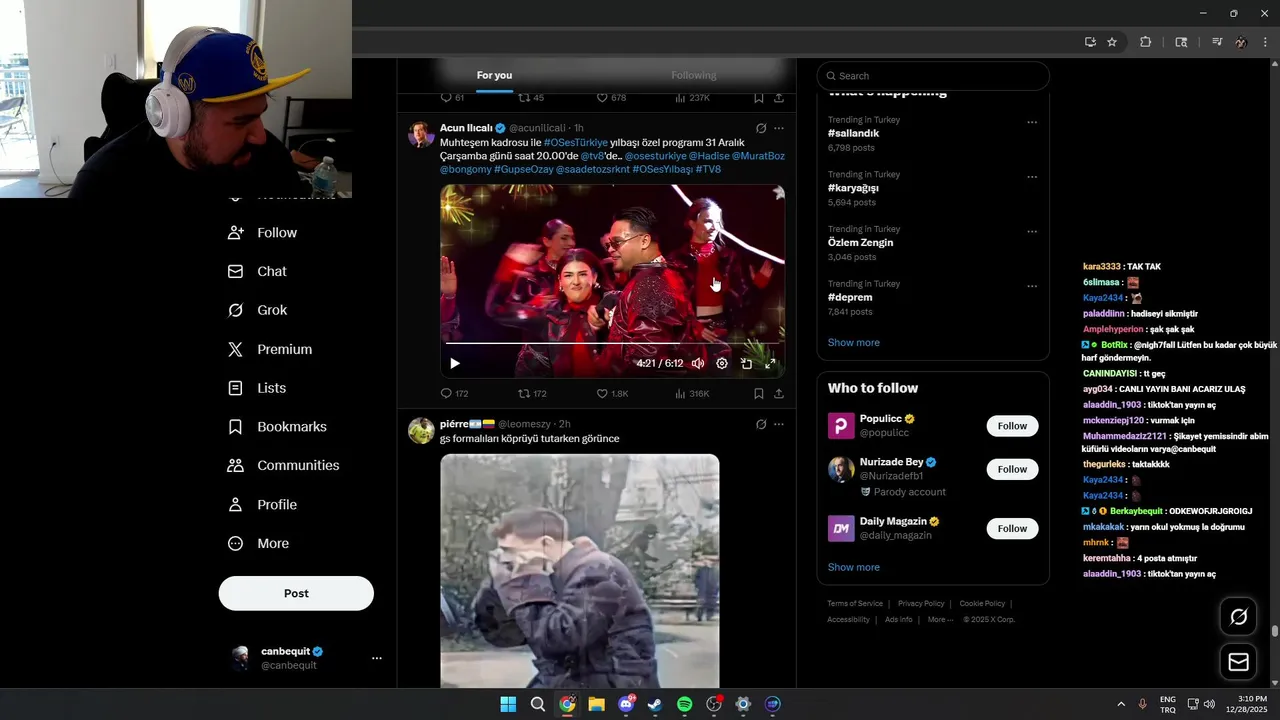Open the floating Messages envelope button
The width and height of the screenshot is (1280, 720).
coord(1239,662)
